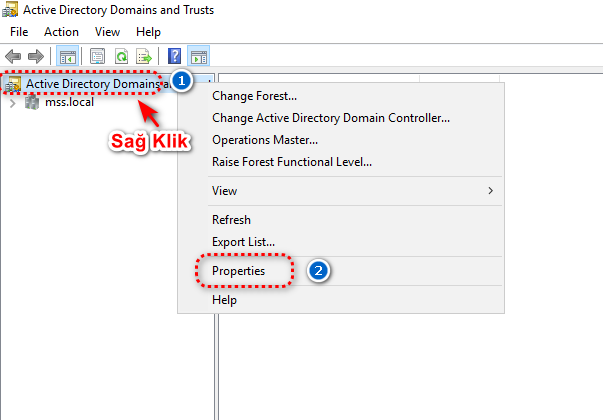Screen dimensions: 603x420
Task: Select Properties in the context menu
Action: [341, 271]
